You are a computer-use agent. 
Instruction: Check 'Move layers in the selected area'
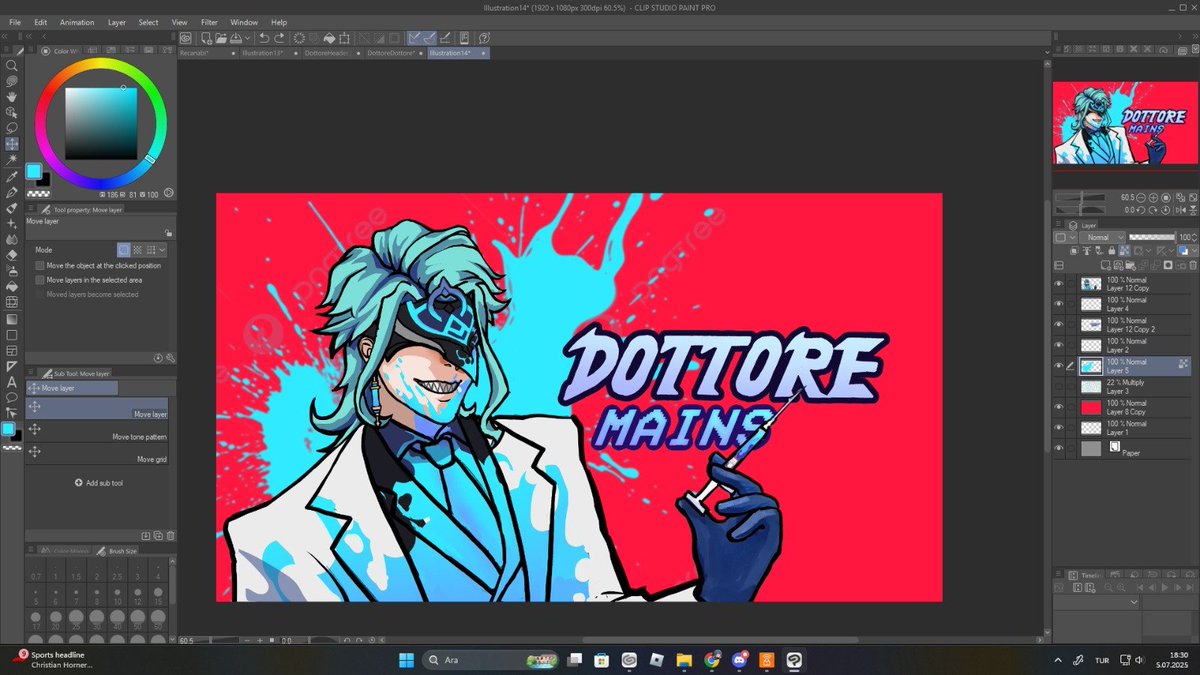(x=40, y=280)
